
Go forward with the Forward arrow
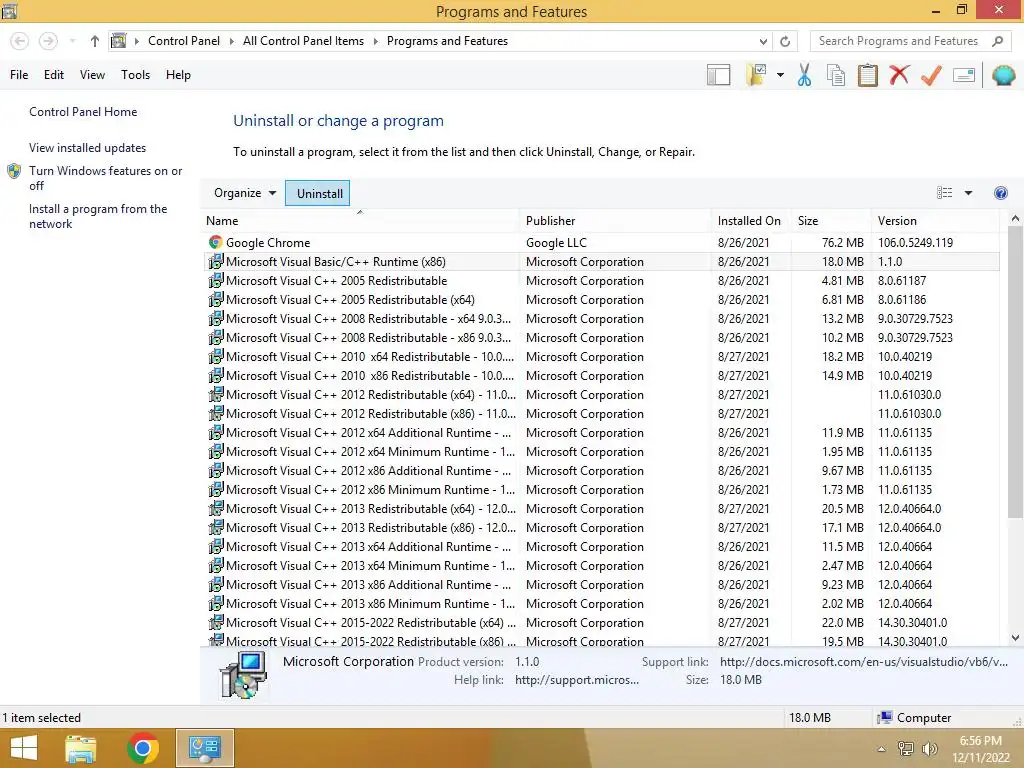pyautogui.click(x=48, y=41)
